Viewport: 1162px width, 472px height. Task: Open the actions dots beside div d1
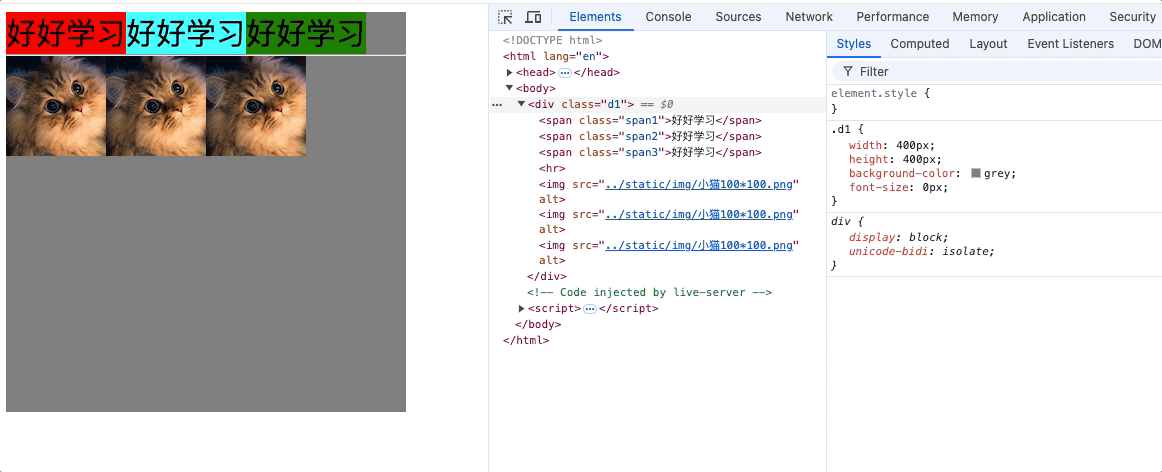click(497, 105)
